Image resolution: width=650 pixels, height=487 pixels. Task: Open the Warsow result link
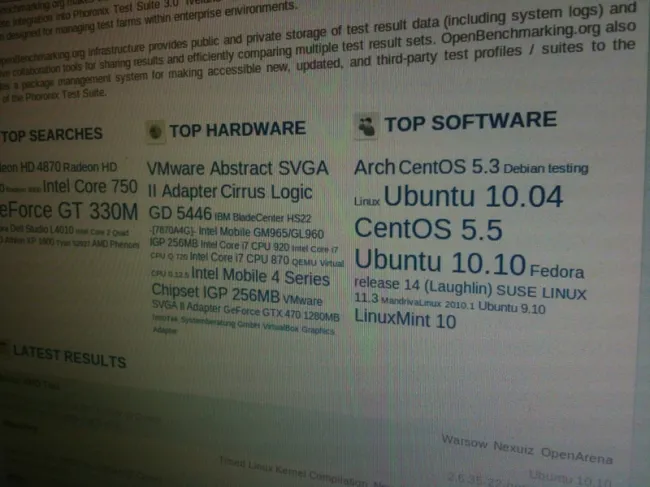464,441
